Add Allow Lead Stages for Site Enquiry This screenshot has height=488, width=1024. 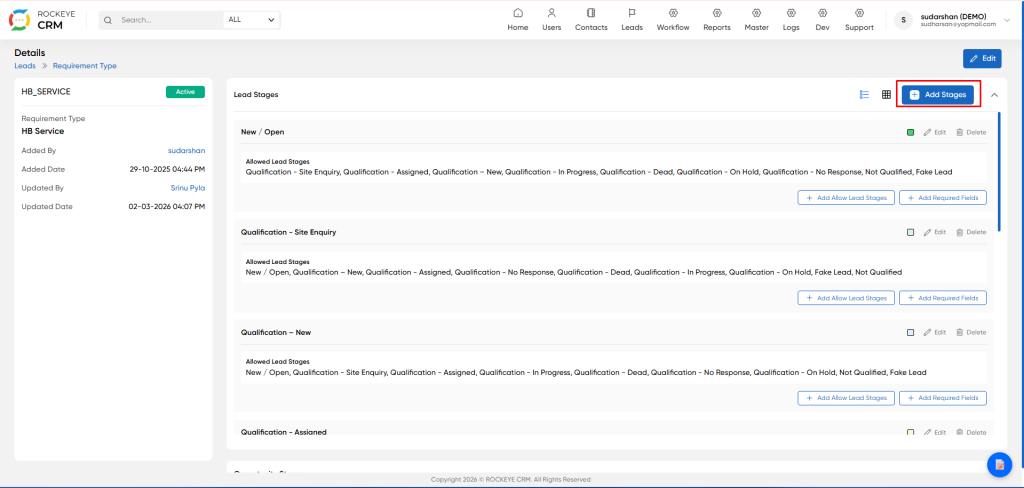[x=846, y=298]
